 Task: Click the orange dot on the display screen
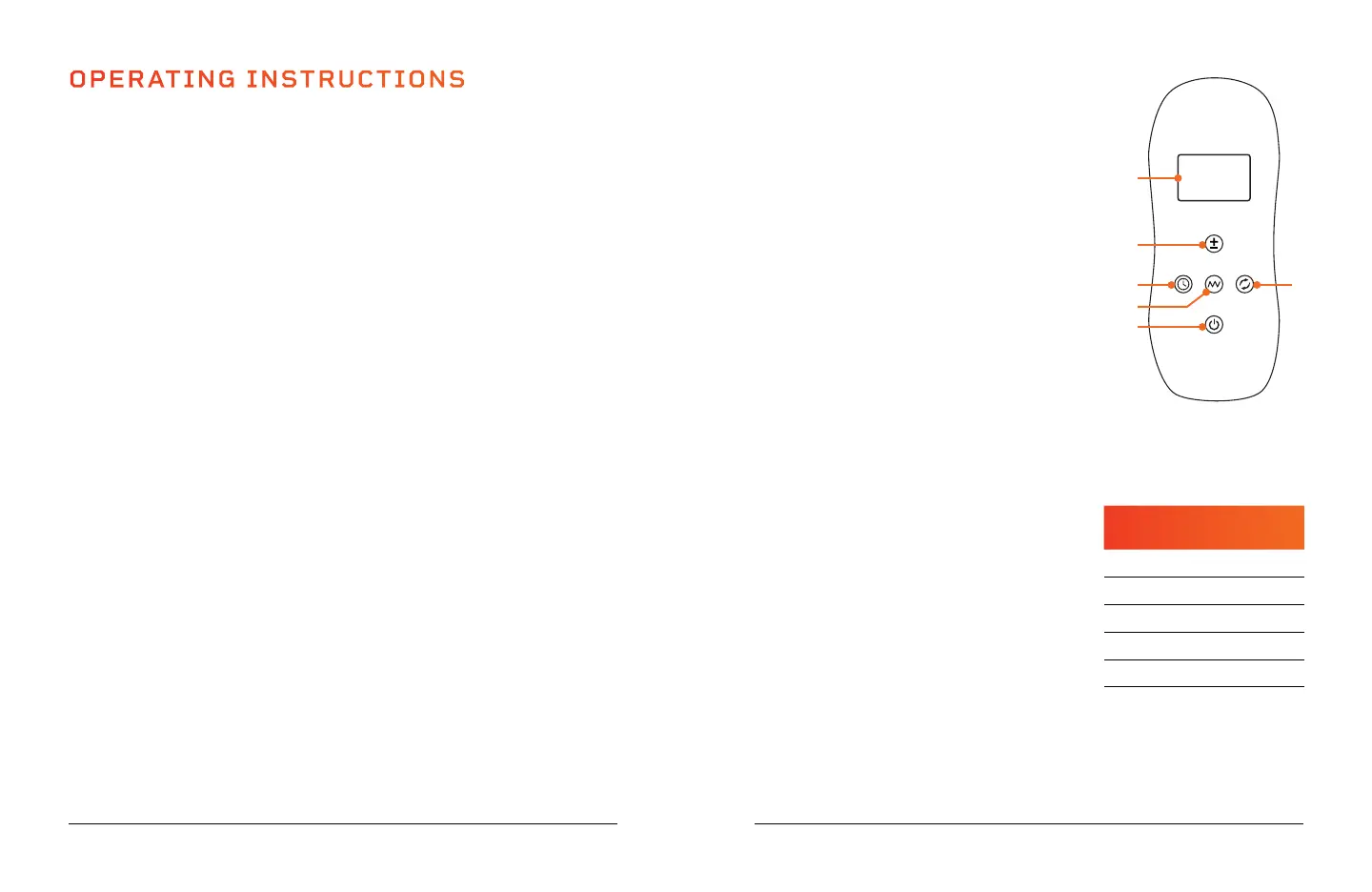click(x=1179, y=178)
